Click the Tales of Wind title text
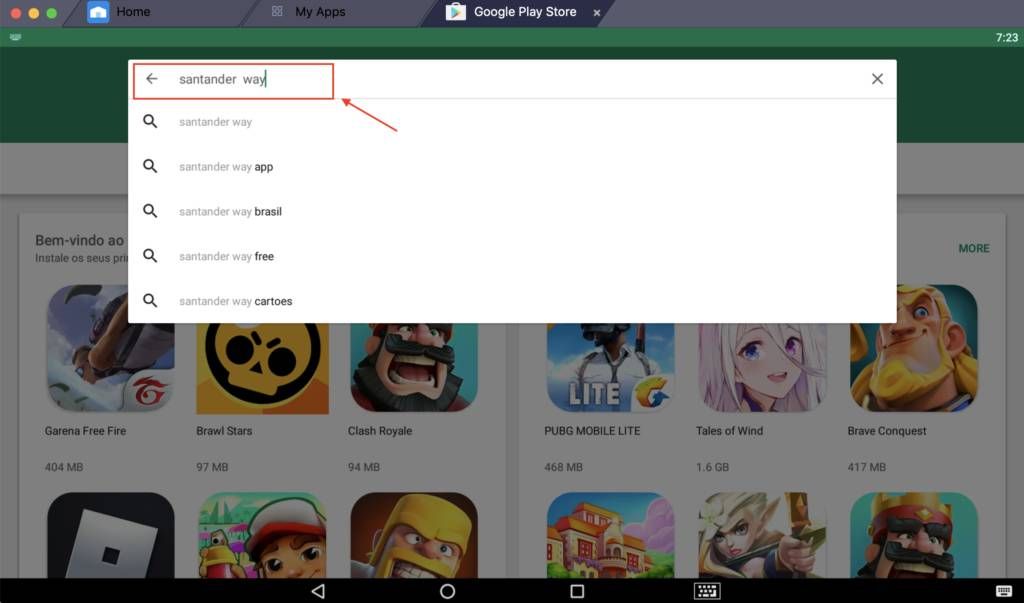The image size is (1024, 603). click(729, 431)
